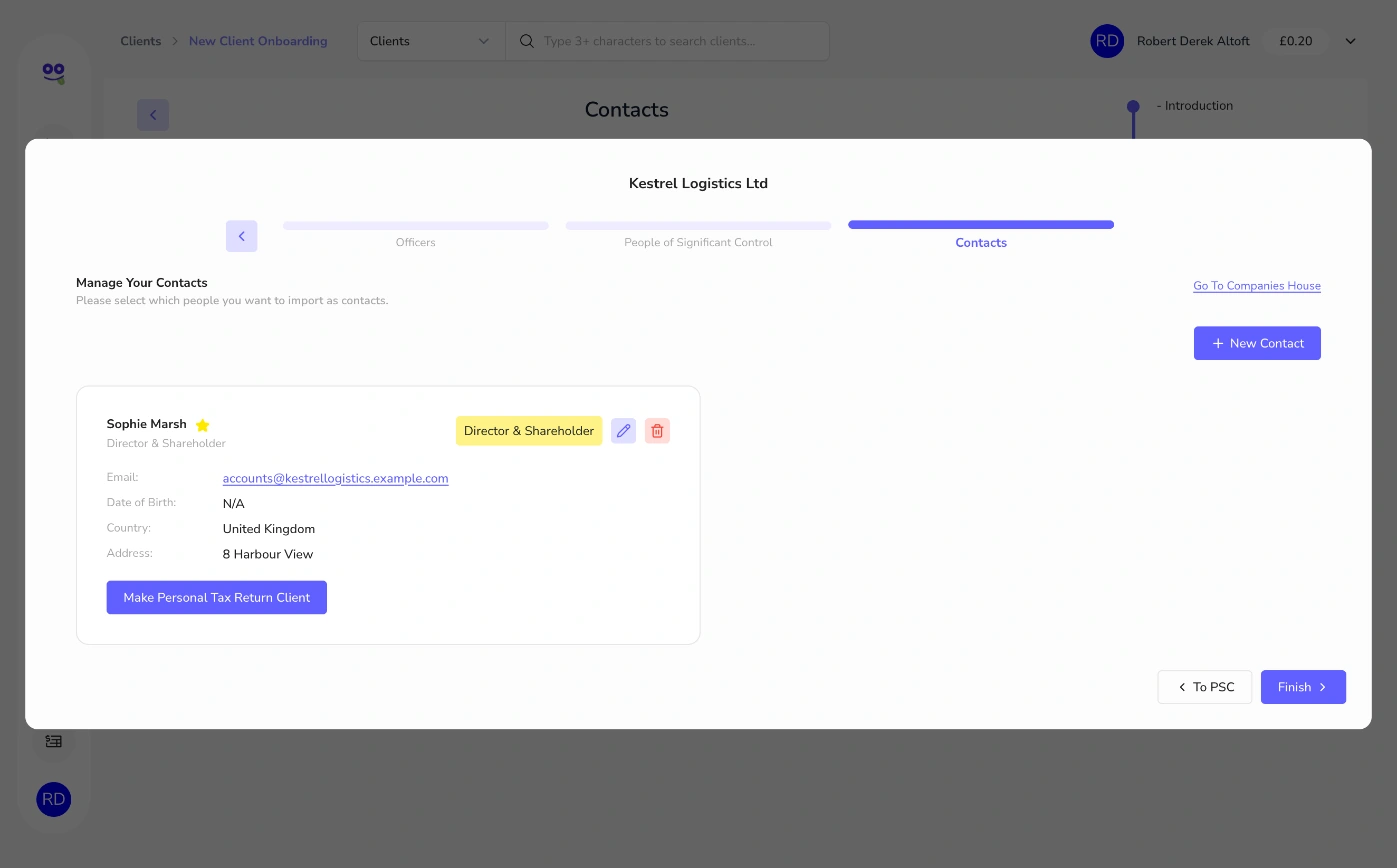Viewport: 1397px width, 868px height.
Task: Click the yellow star beside Sophie Marsh
Action: [202, 425]
